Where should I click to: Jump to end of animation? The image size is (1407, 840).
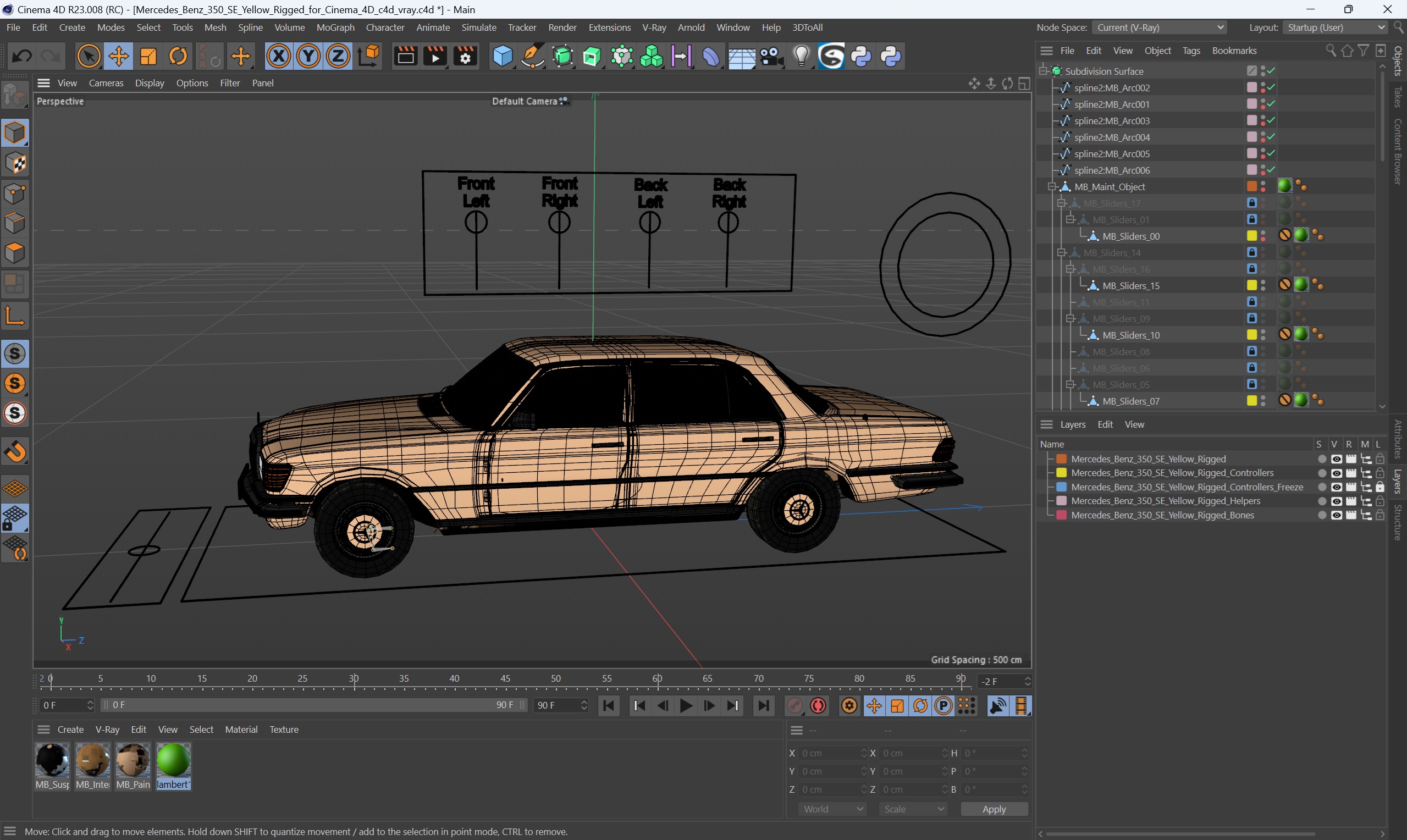(x=764, y=705)
